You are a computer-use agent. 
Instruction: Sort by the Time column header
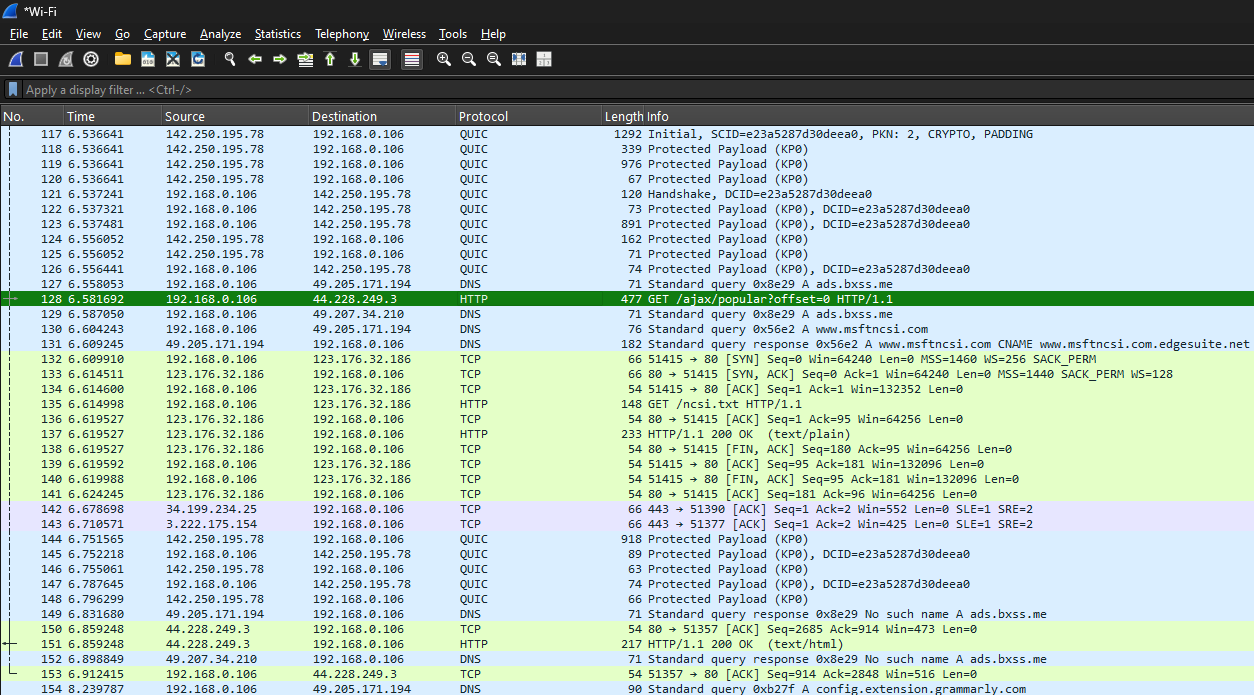[x=113, y=116]
